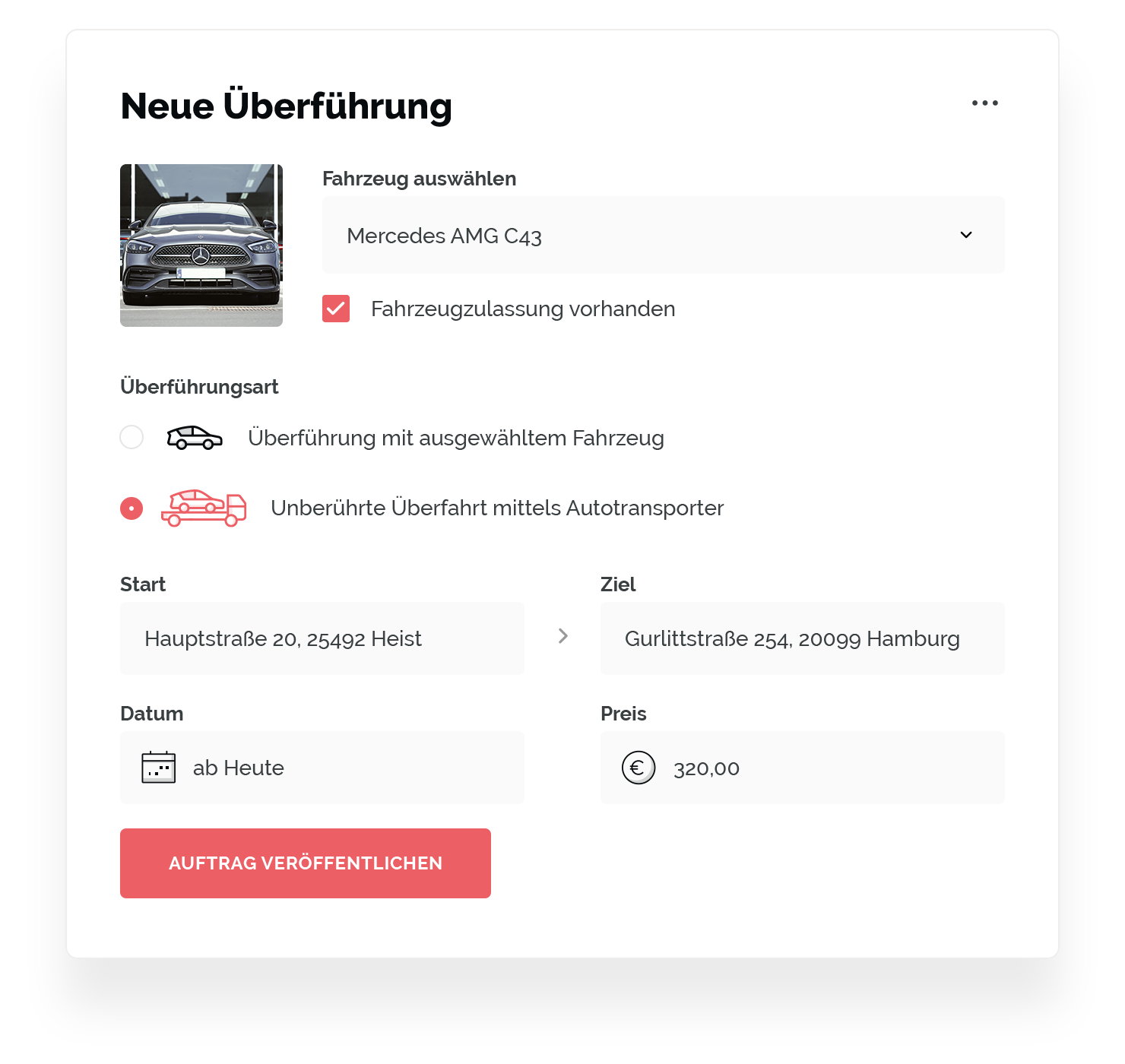Click the Überführung mit ausgewähltem Fahrzeug label

(x=456, y=439)
